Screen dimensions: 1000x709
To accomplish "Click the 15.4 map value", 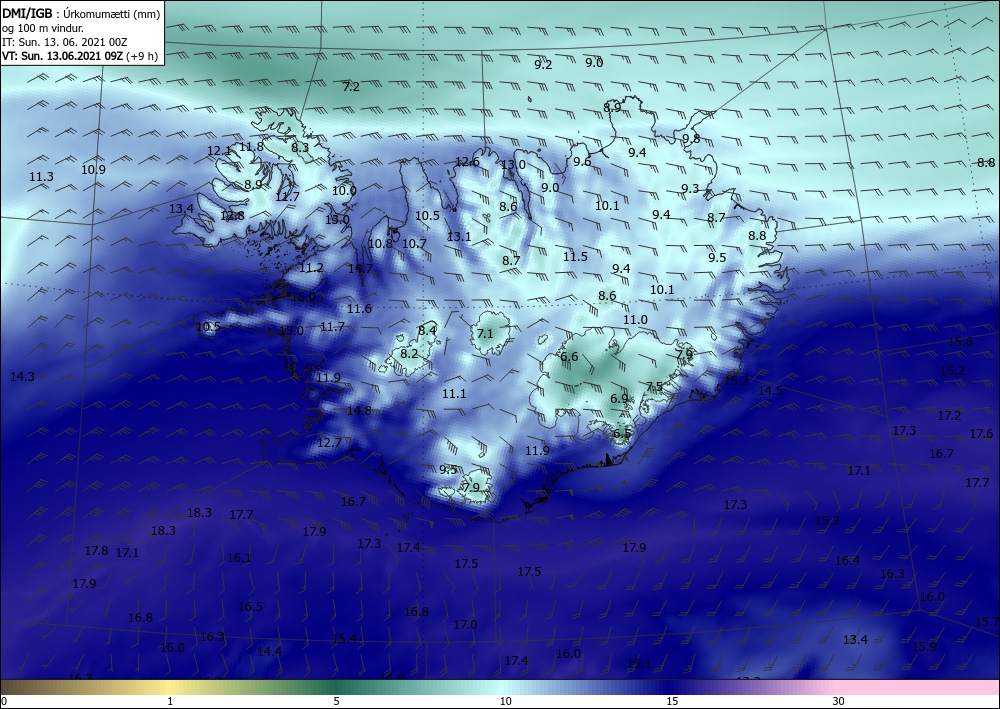I will pyautogui.click(x=344, y=638).
